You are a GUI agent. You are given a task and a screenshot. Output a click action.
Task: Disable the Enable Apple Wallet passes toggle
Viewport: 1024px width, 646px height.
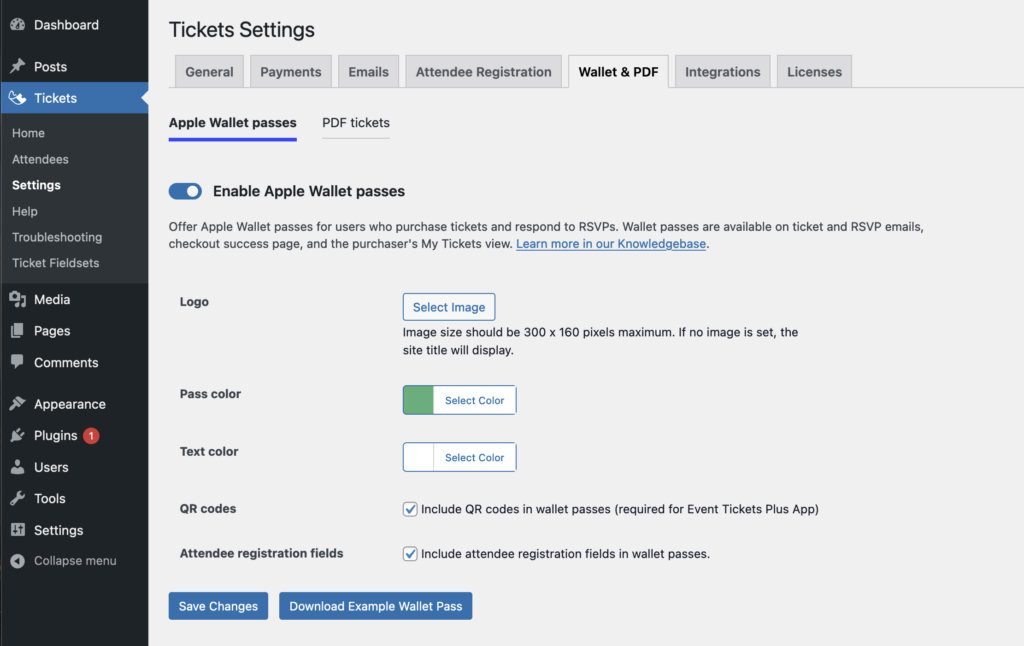coord(185,190)
